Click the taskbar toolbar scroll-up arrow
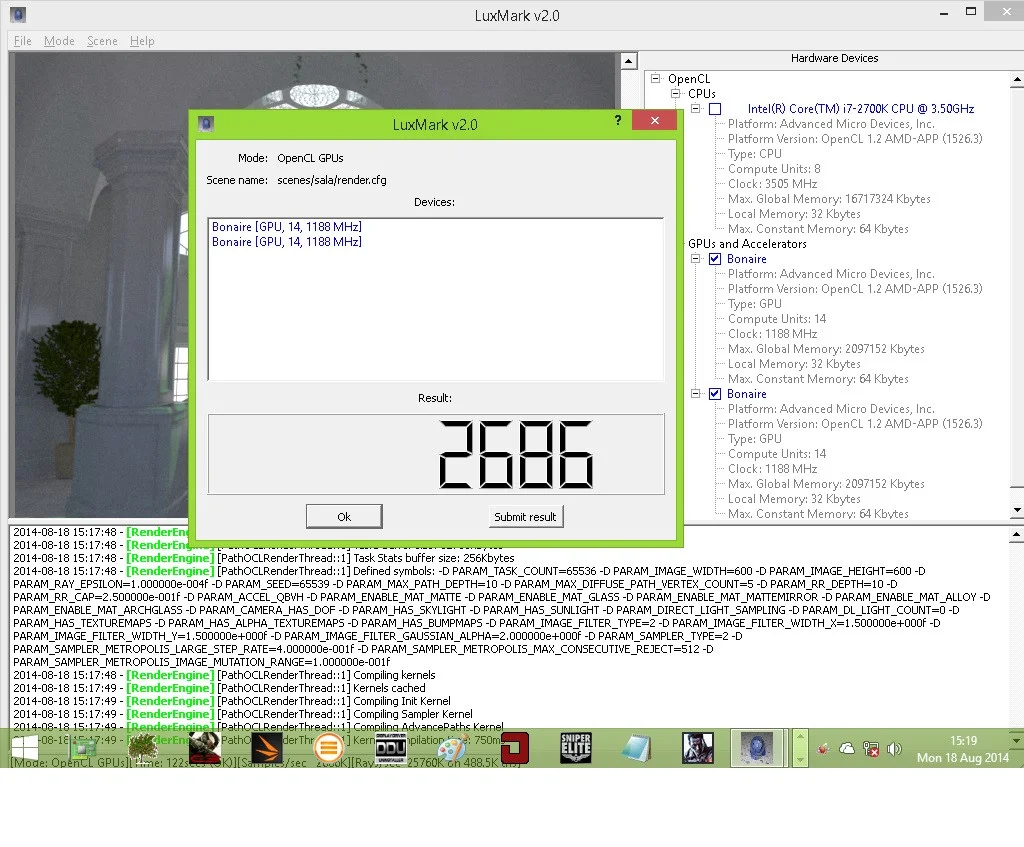1024x847 pixels. [800, 737]
